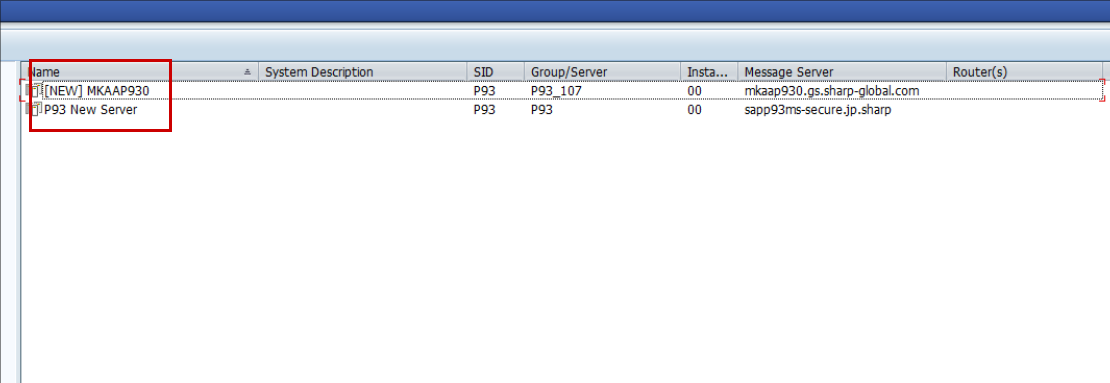Click the System Description column header
The height and width of the screenshot is (383, 1110).
[x=362, y=72]
